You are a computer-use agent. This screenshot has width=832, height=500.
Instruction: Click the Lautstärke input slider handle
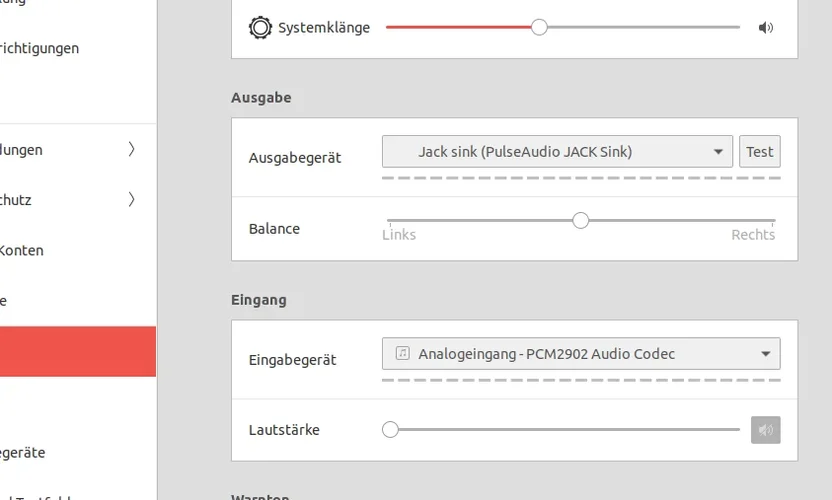coord(390,430)
